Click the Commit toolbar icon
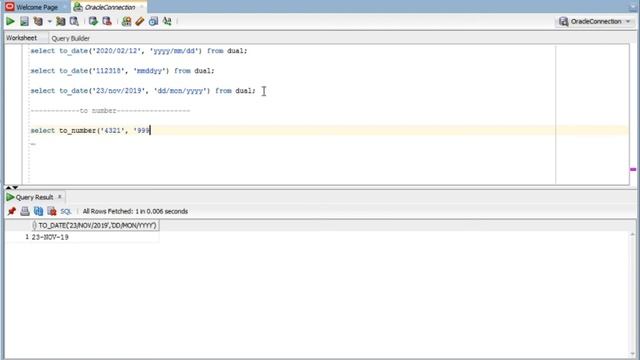640x360 pixels. coord(93,22)
